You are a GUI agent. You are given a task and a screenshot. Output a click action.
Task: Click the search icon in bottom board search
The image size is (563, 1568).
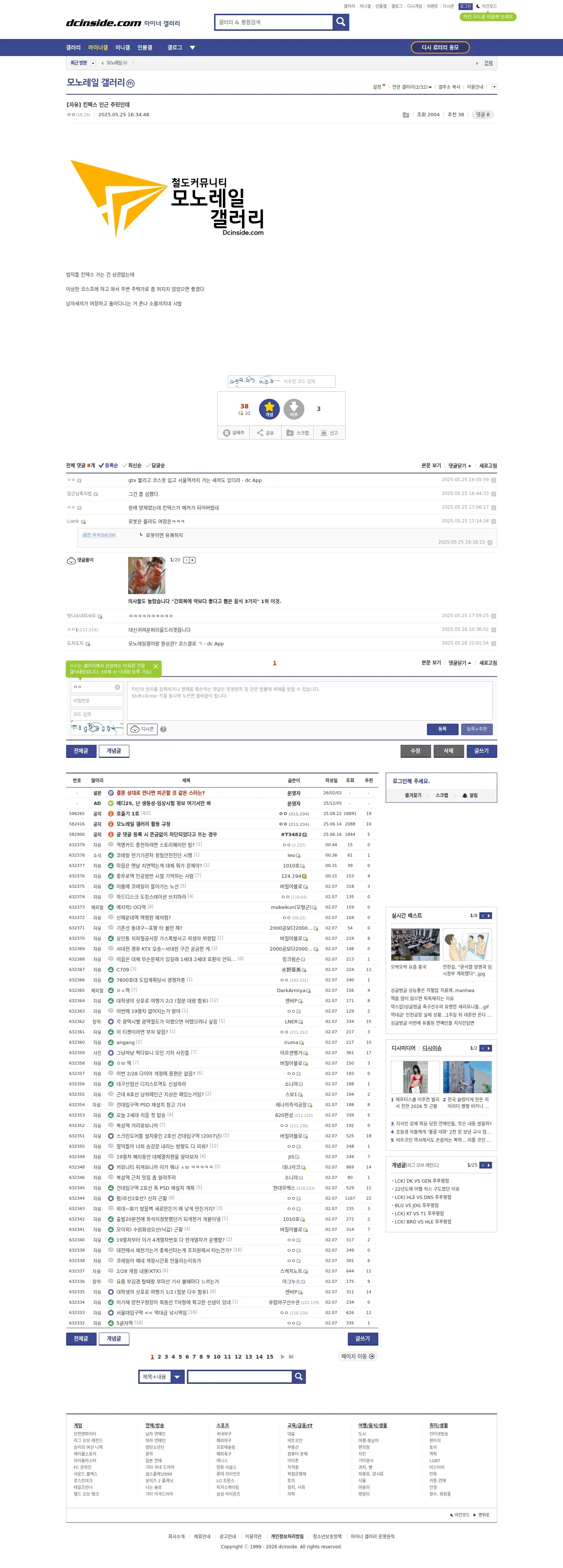click(298, 1376)
